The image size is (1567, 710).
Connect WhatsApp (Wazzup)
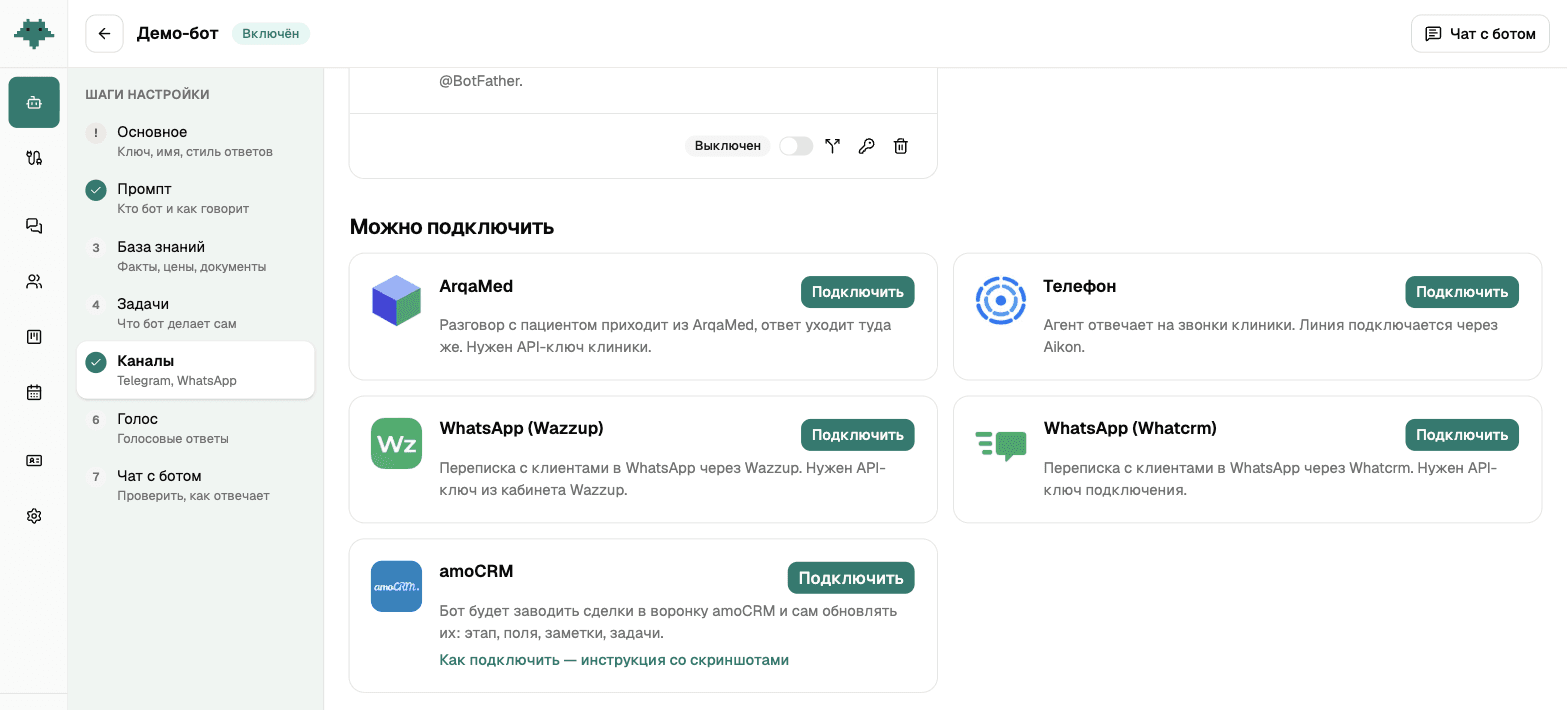click(857, 435)
